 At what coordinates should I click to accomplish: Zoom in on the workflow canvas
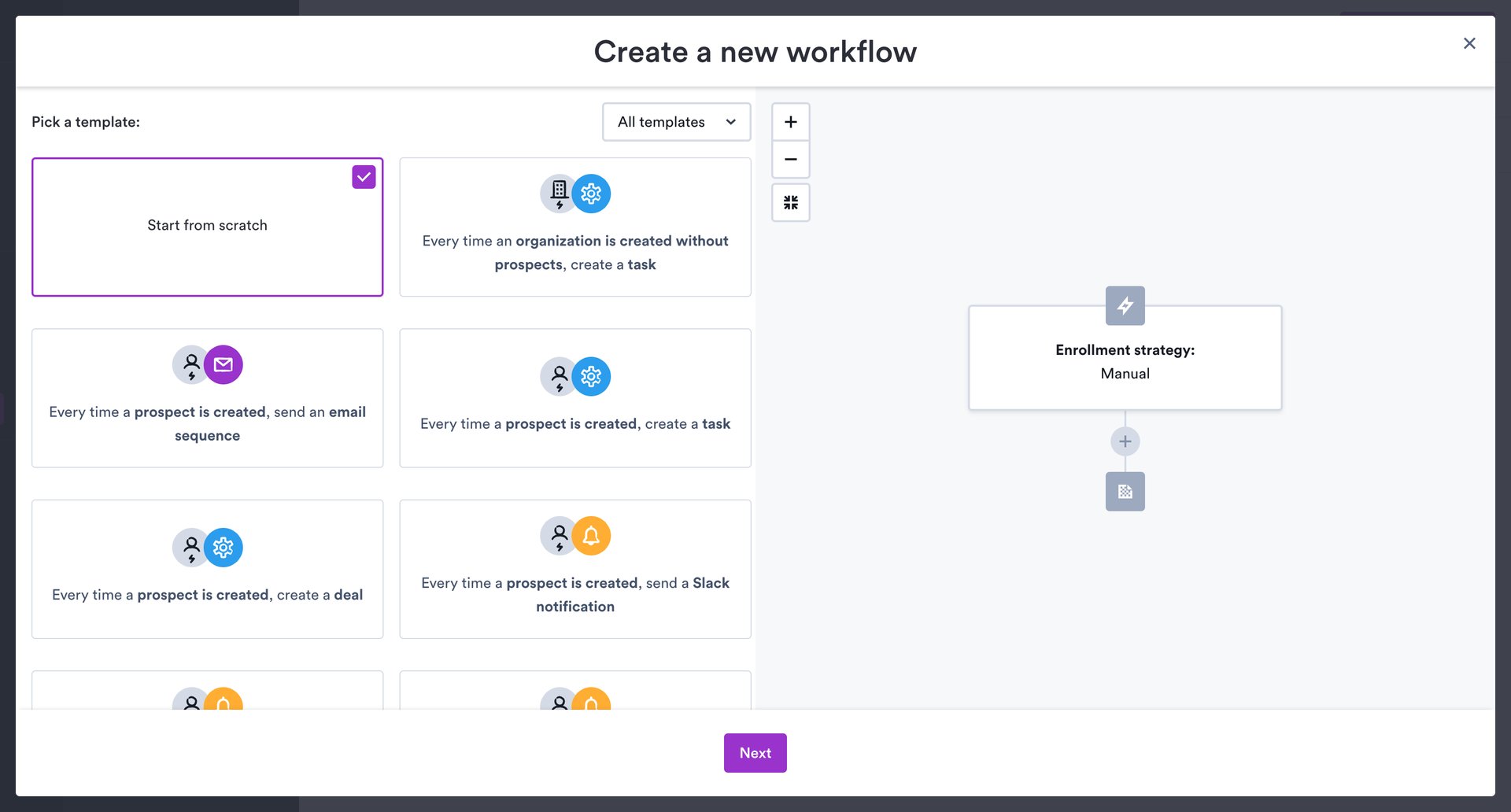pyautogui.click(x=790, y=121)
